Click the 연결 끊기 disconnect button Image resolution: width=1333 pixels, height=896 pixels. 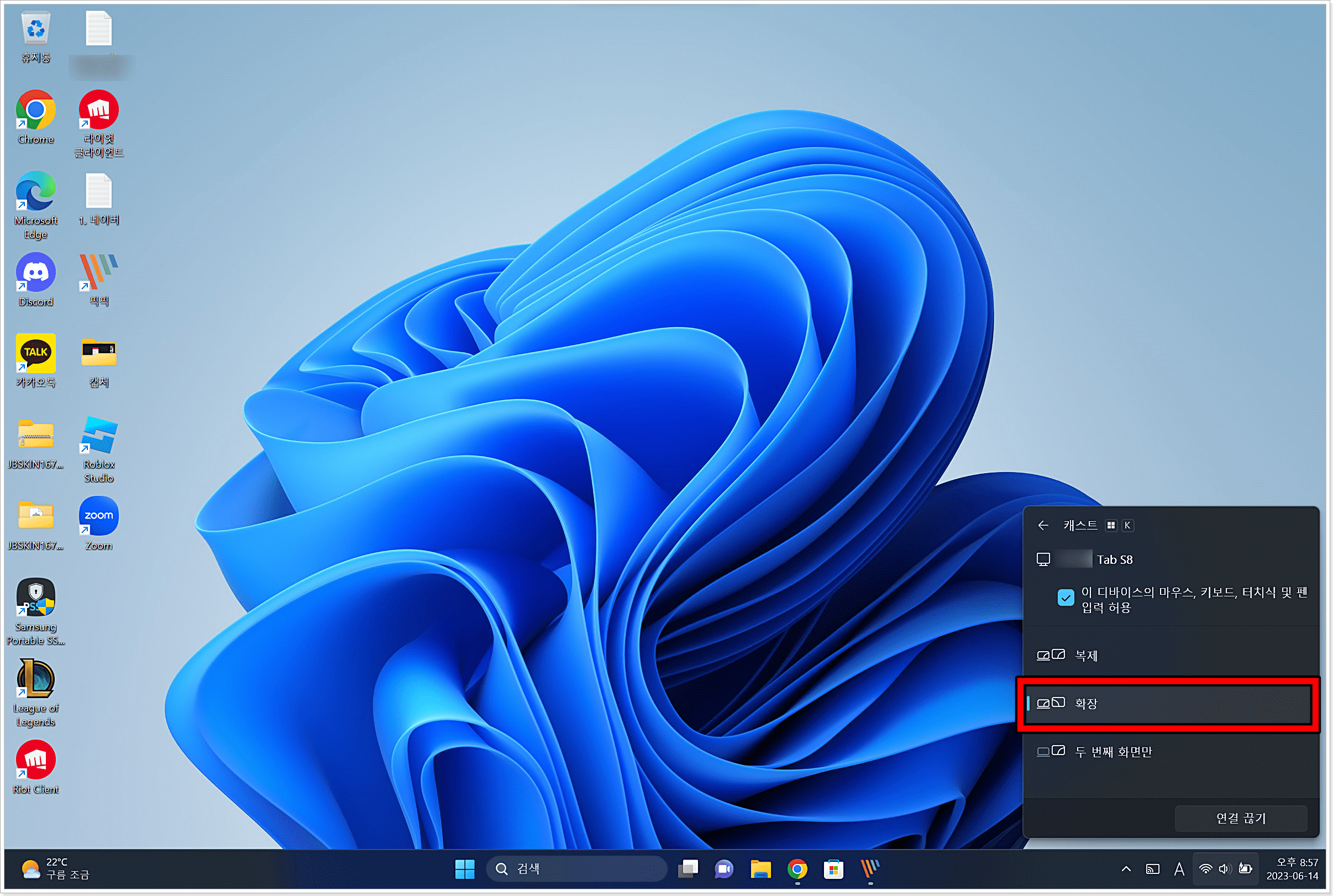tap(1241, 818)
